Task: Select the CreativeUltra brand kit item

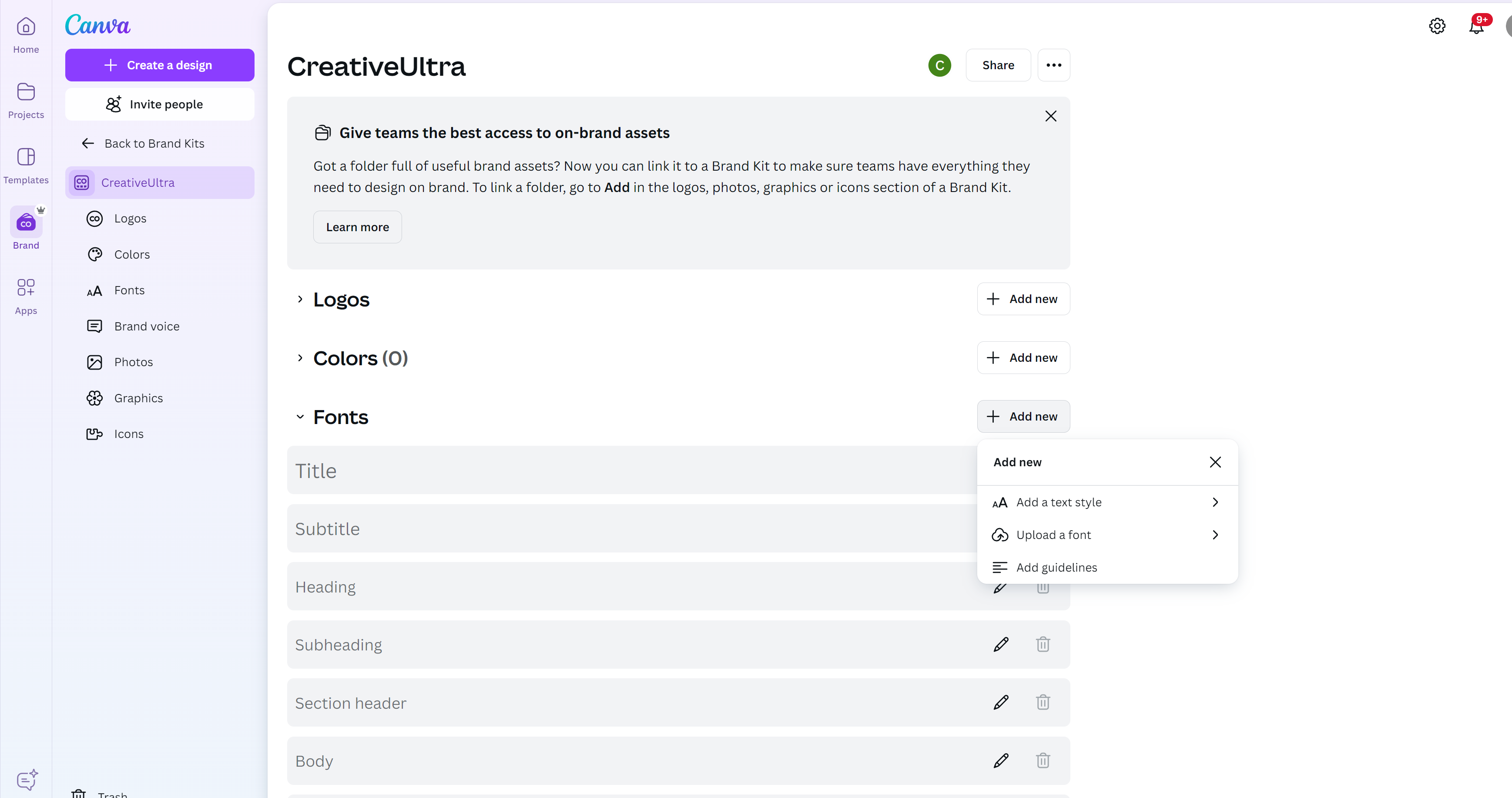Action: click(x=160, y=182)
